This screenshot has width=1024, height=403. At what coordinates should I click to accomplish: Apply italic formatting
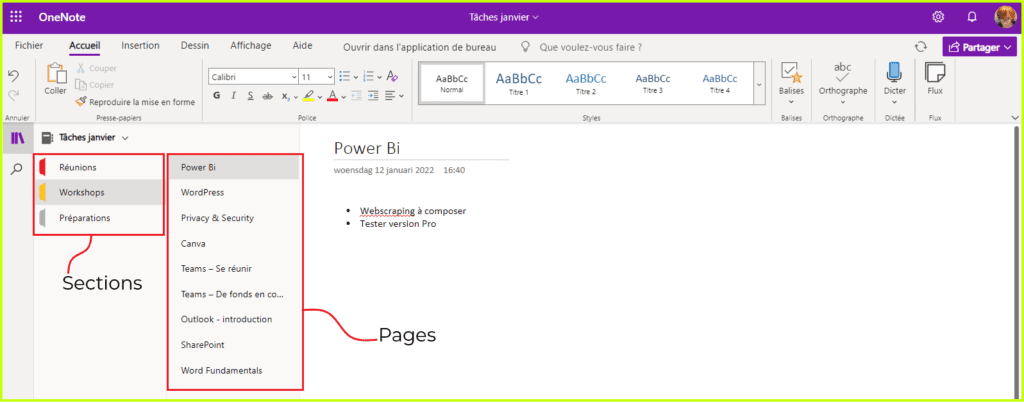tap(233, 96)
